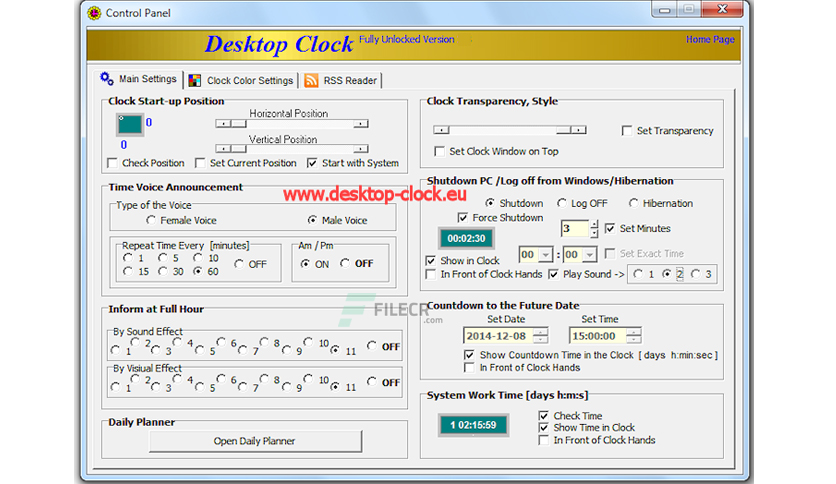Select sound effect number 11

(335, 350)
